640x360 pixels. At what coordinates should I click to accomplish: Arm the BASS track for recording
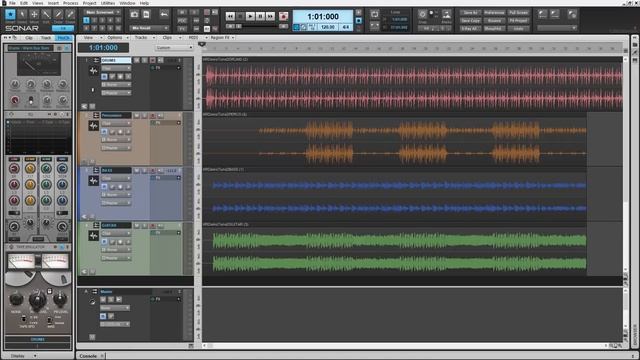tap(153, 171)
